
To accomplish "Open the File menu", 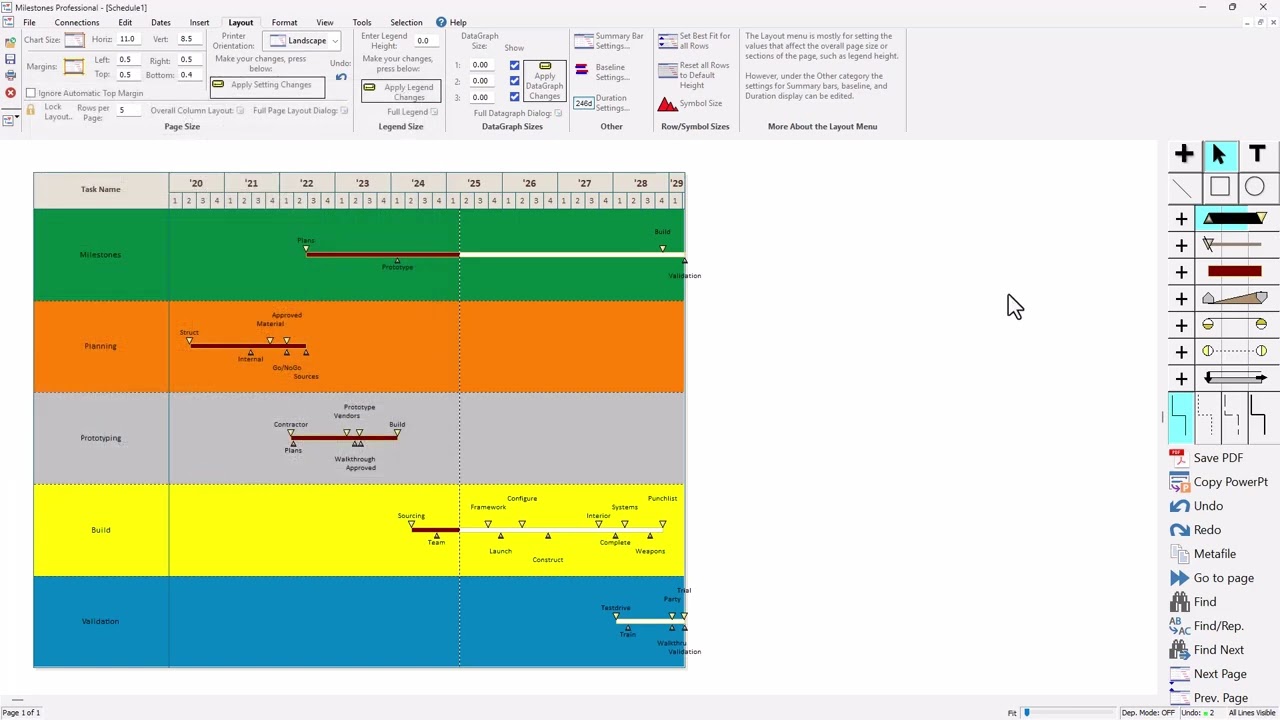I will point(29,22).
